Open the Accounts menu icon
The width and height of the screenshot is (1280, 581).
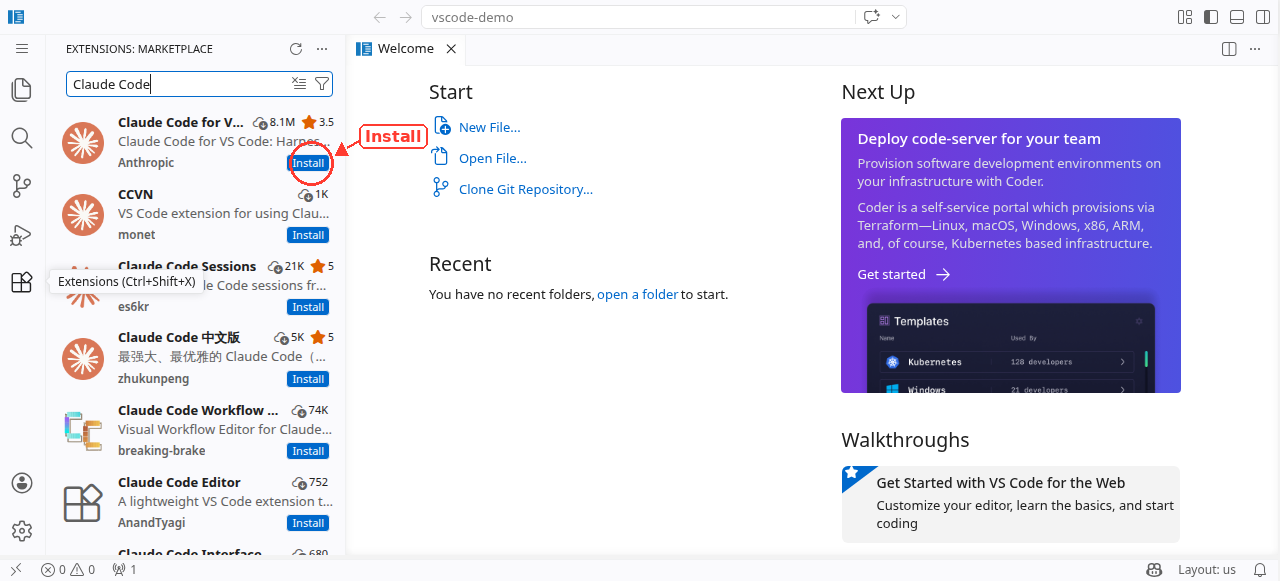[22, 483]
